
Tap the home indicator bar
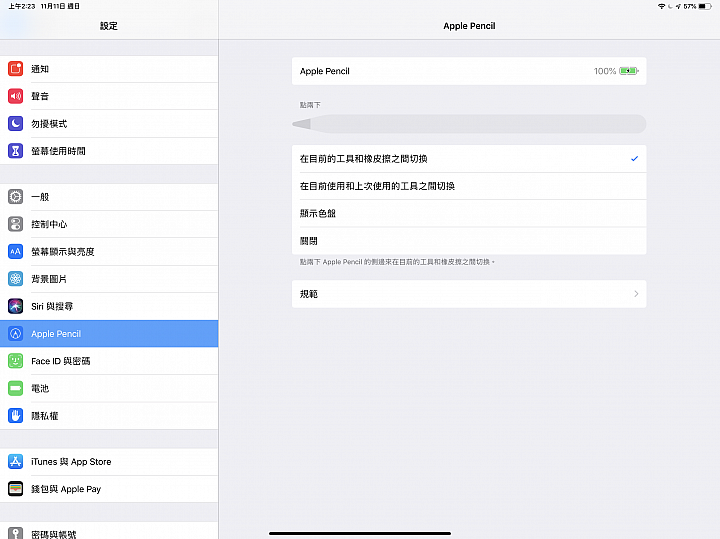pyautogui.click(x=360, y=533)
